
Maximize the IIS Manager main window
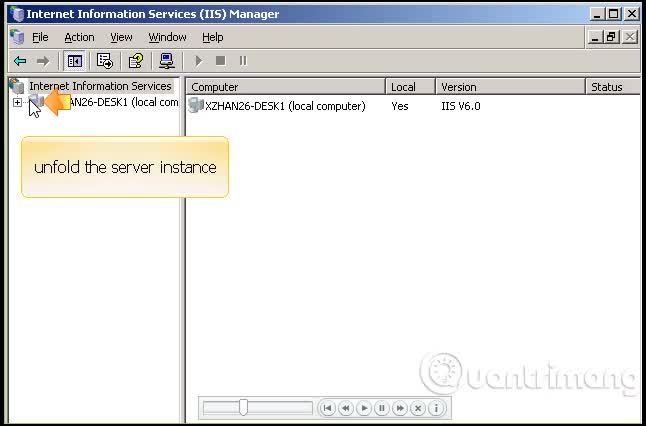tap(613, 14)
